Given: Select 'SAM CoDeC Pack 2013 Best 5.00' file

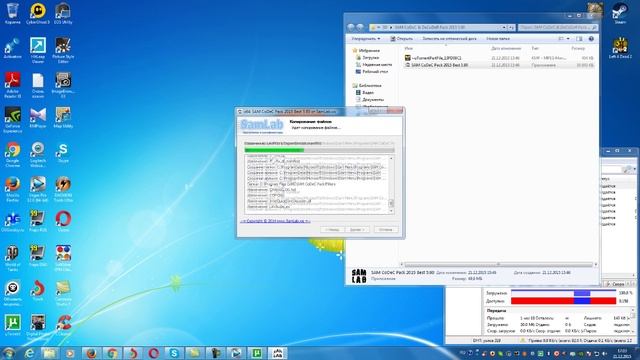Looking at the screenshot, I should 499,65.
